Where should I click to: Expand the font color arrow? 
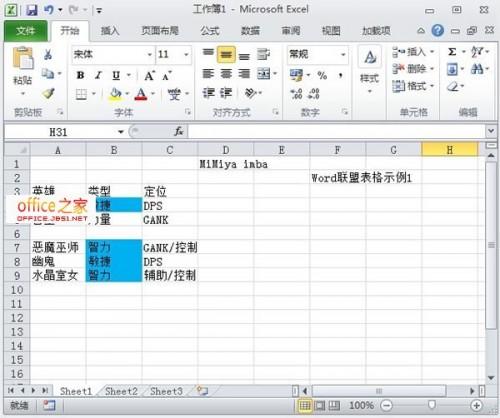click(153, 94)
